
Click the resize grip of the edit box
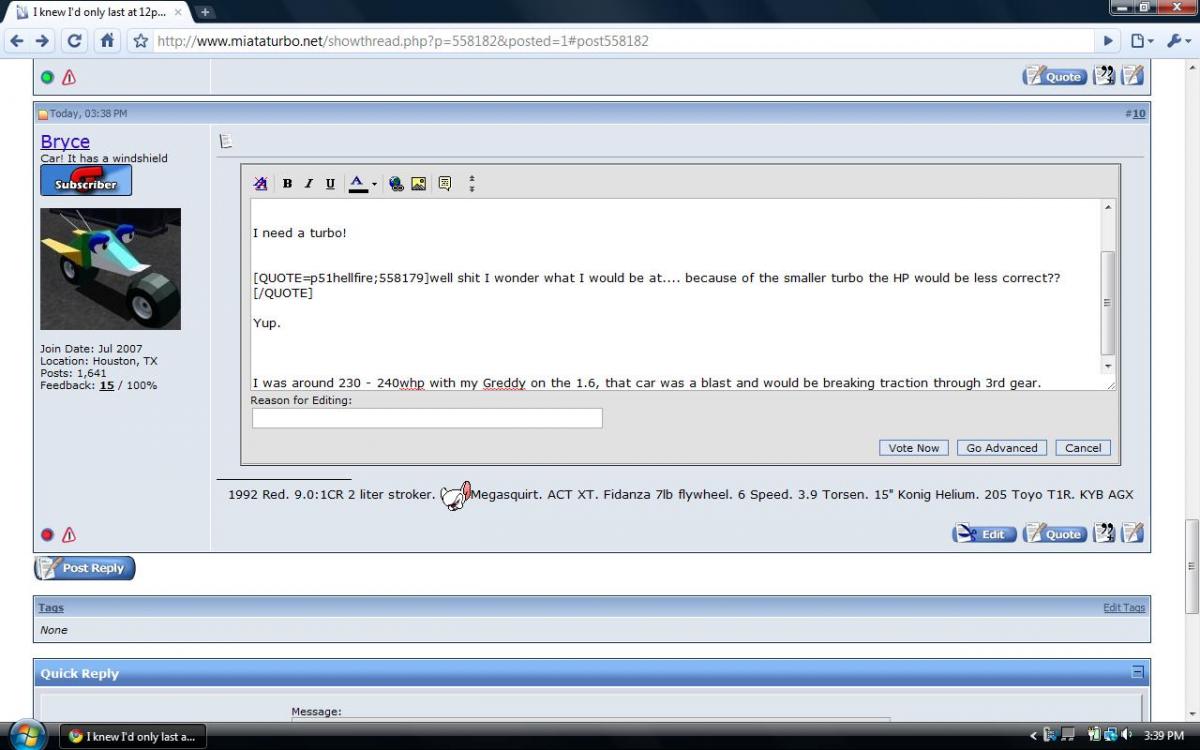click(x=1110, y=384)
